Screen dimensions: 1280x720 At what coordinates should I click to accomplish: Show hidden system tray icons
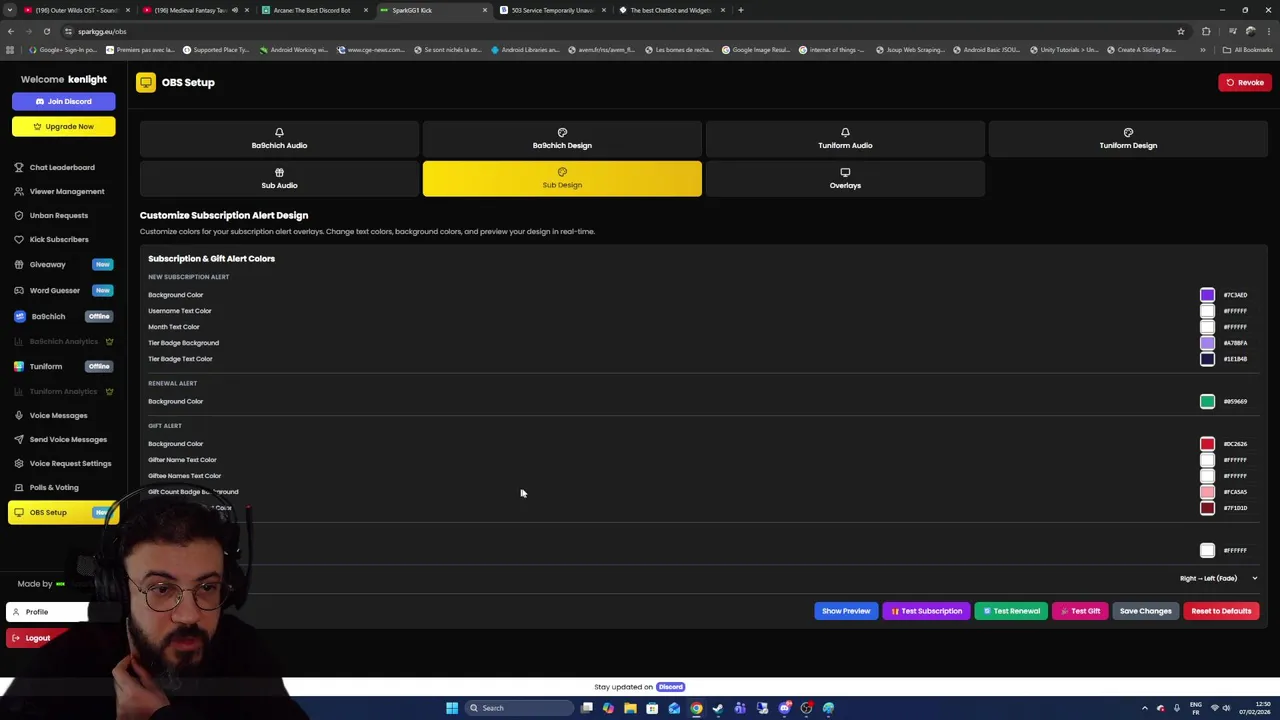click(1145, 708)
